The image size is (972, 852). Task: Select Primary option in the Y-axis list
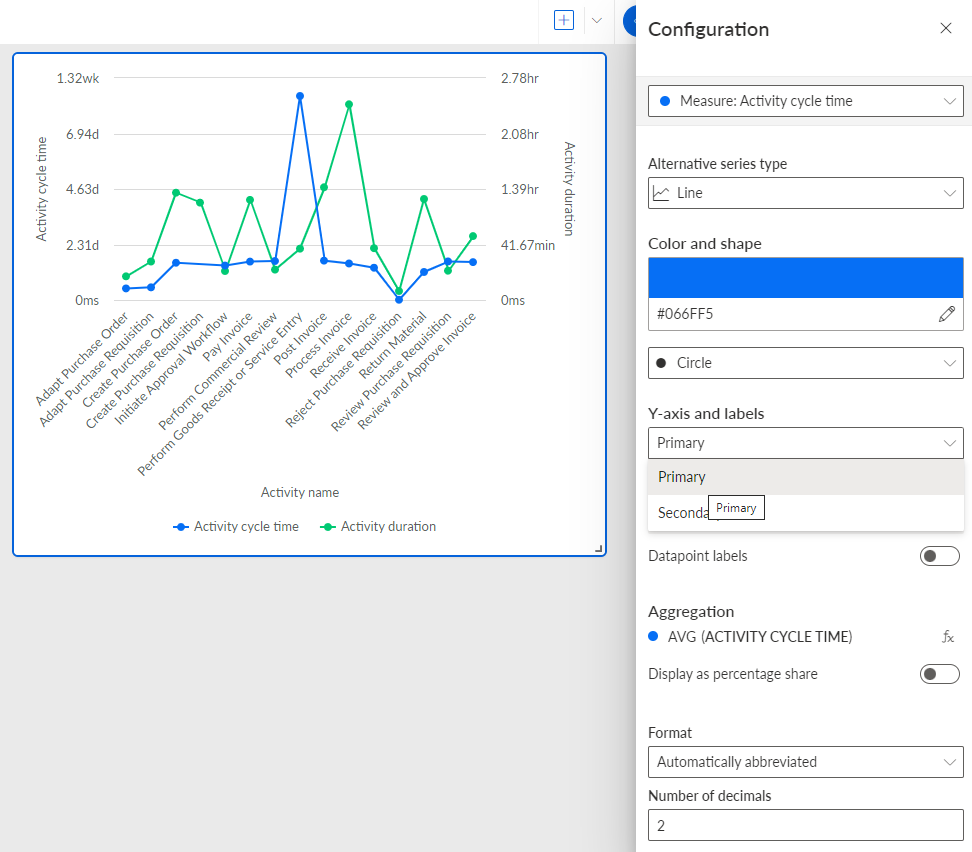[x=805, y=477]
